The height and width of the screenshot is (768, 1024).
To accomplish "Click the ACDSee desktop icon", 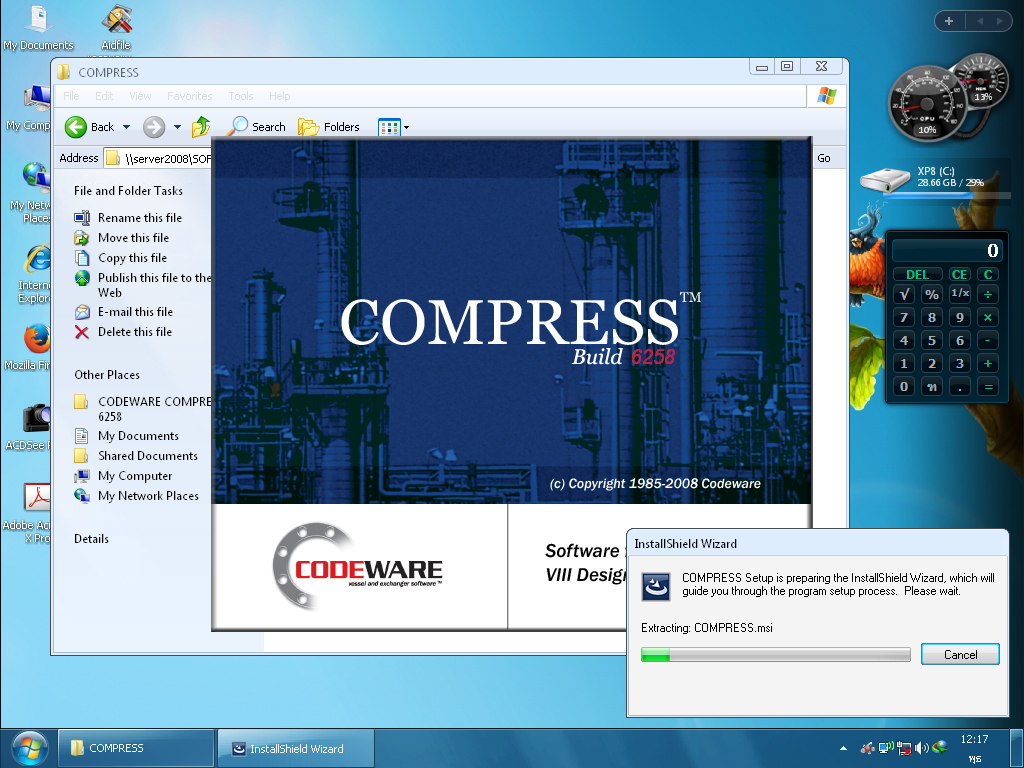I will 26,428.
